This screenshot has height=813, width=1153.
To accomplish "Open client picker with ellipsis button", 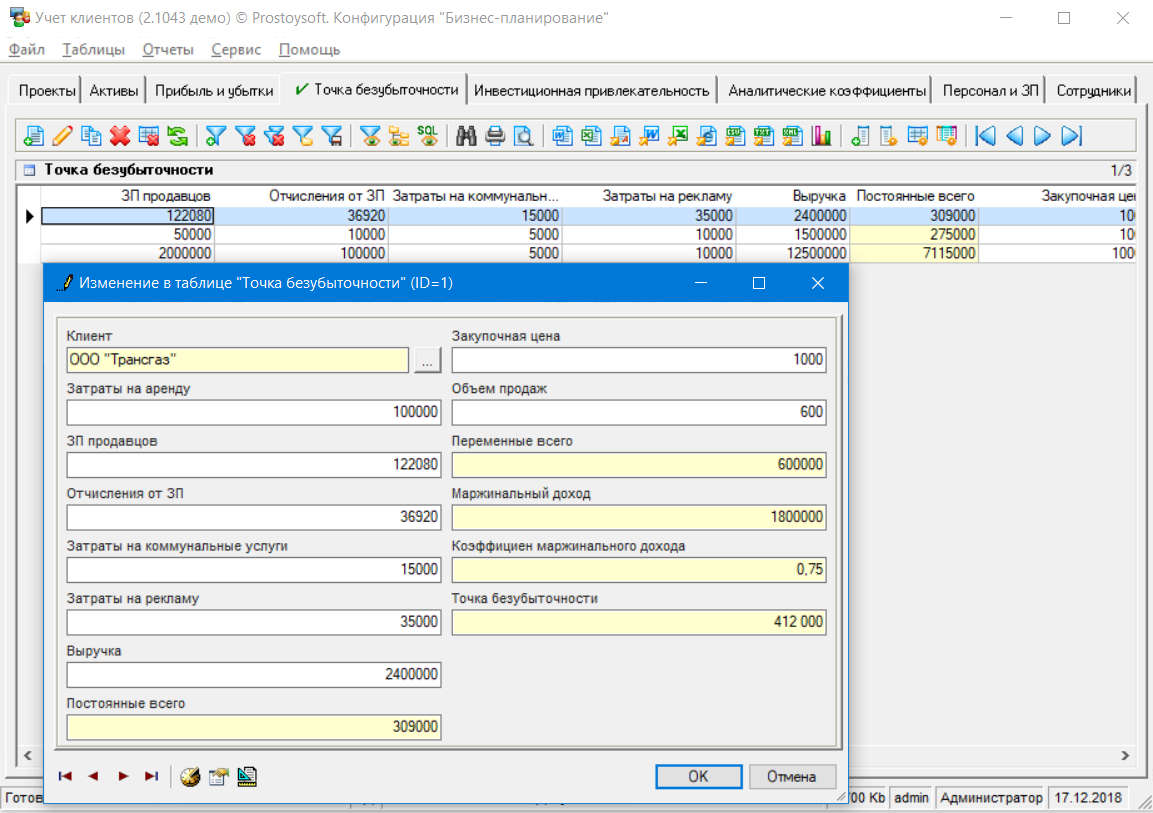I will (x=427, y=360).
